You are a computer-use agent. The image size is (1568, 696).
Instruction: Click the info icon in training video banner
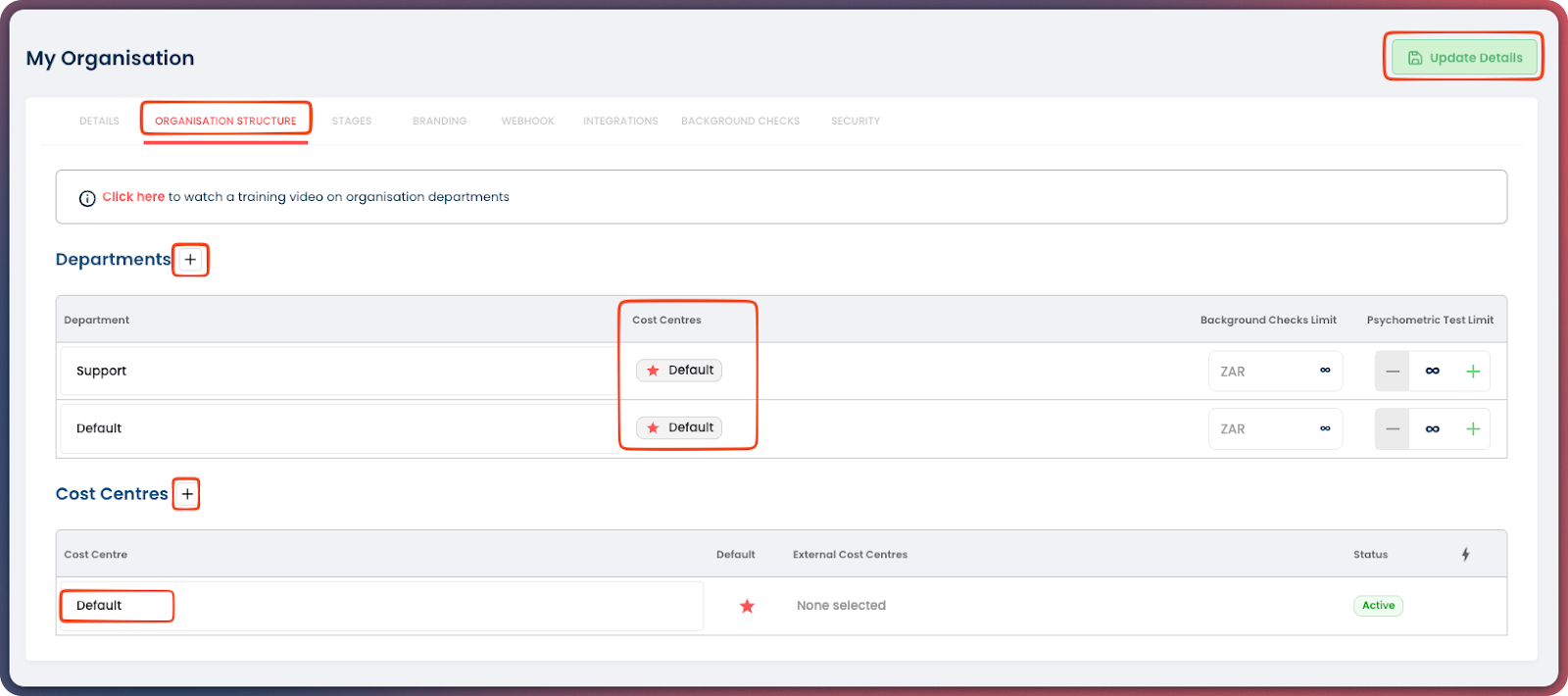click(87, 198)
